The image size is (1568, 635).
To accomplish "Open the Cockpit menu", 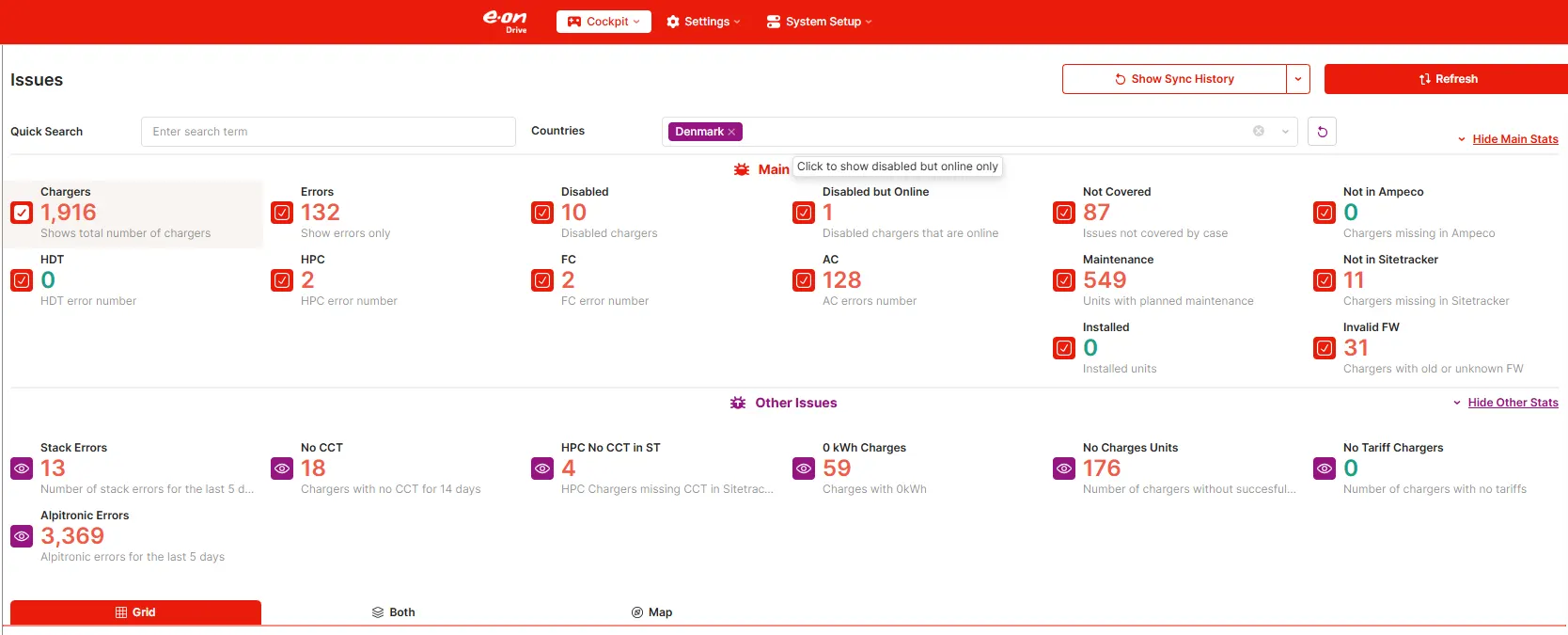I will click(x=604, y=22).
